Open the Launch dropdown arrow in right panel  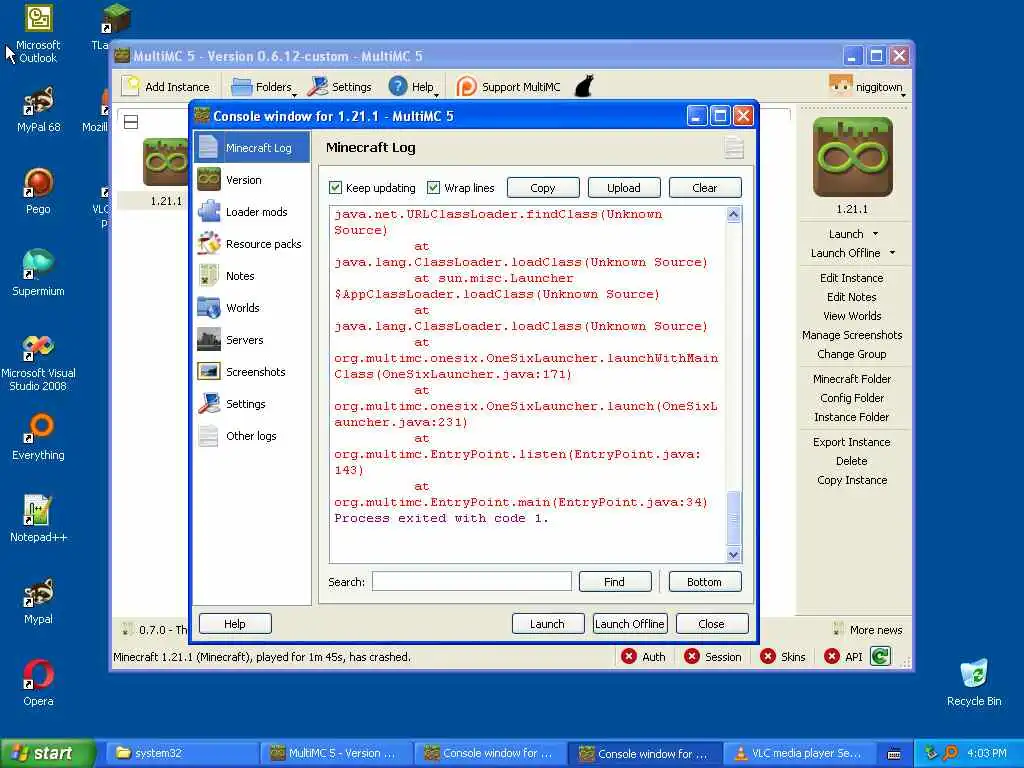pyautogui.click(x=875, y=234)
